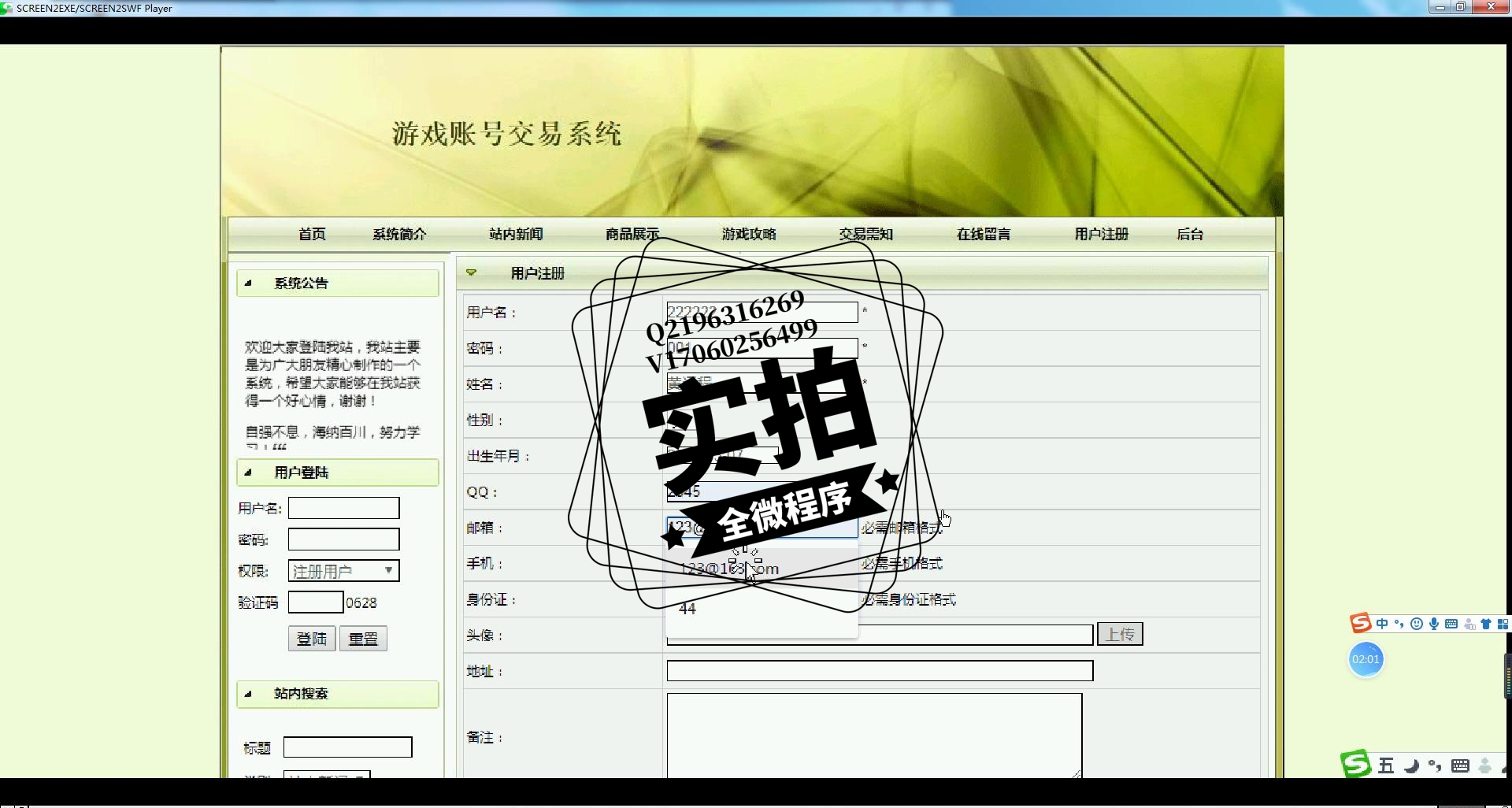This screenshot has height=808, width=1512.
Task: Start voice input with the microphone icon
Action: point(1434,625)
